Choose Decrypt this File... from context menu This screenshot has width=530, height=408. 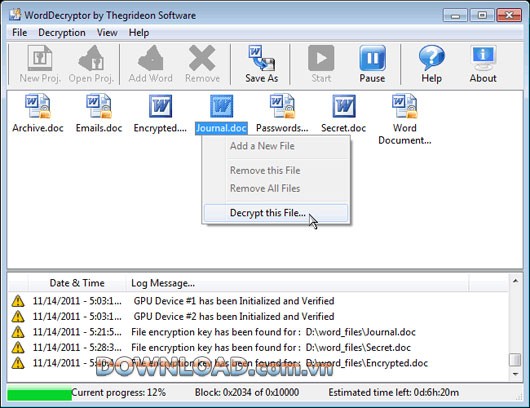coord(276,213)
